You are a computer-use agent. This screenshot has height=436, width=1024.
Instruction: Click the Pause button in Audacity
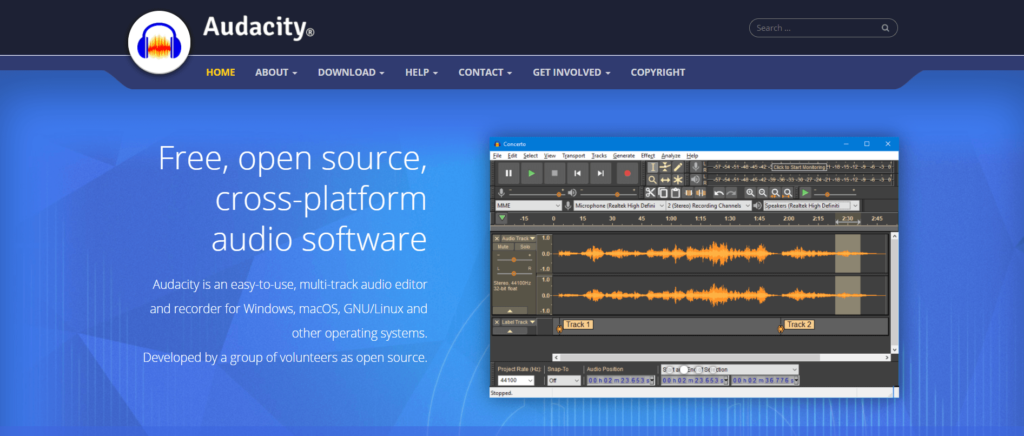click(x=509, y=173)
